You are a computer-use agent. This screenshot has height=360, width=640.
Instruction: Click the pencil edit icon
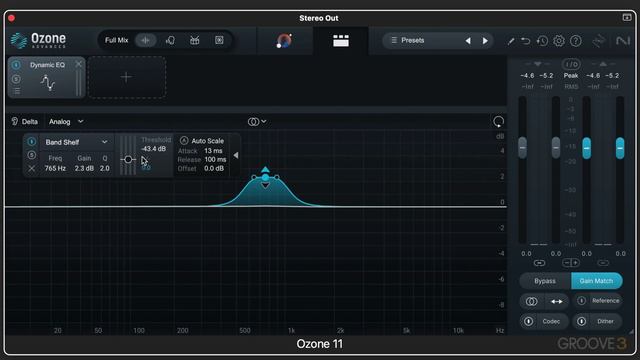pos(511,41)
